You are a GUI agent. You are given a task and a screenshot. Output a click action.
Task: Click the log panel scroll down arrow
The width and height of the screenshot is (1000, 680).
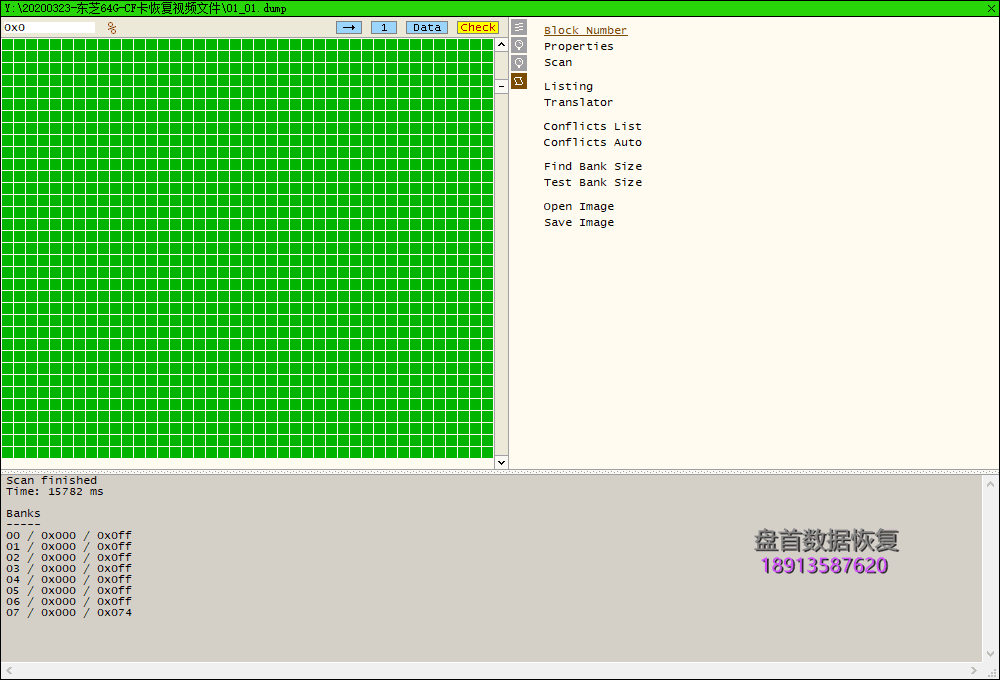pos(990,654)
